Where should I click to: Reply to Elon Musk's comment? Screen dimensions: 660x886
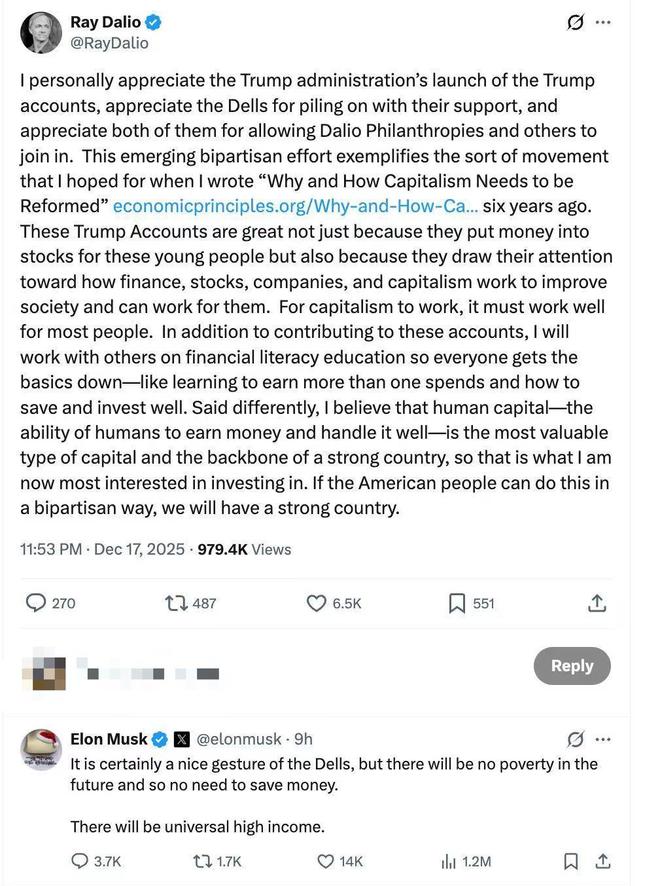pos(81,861)
